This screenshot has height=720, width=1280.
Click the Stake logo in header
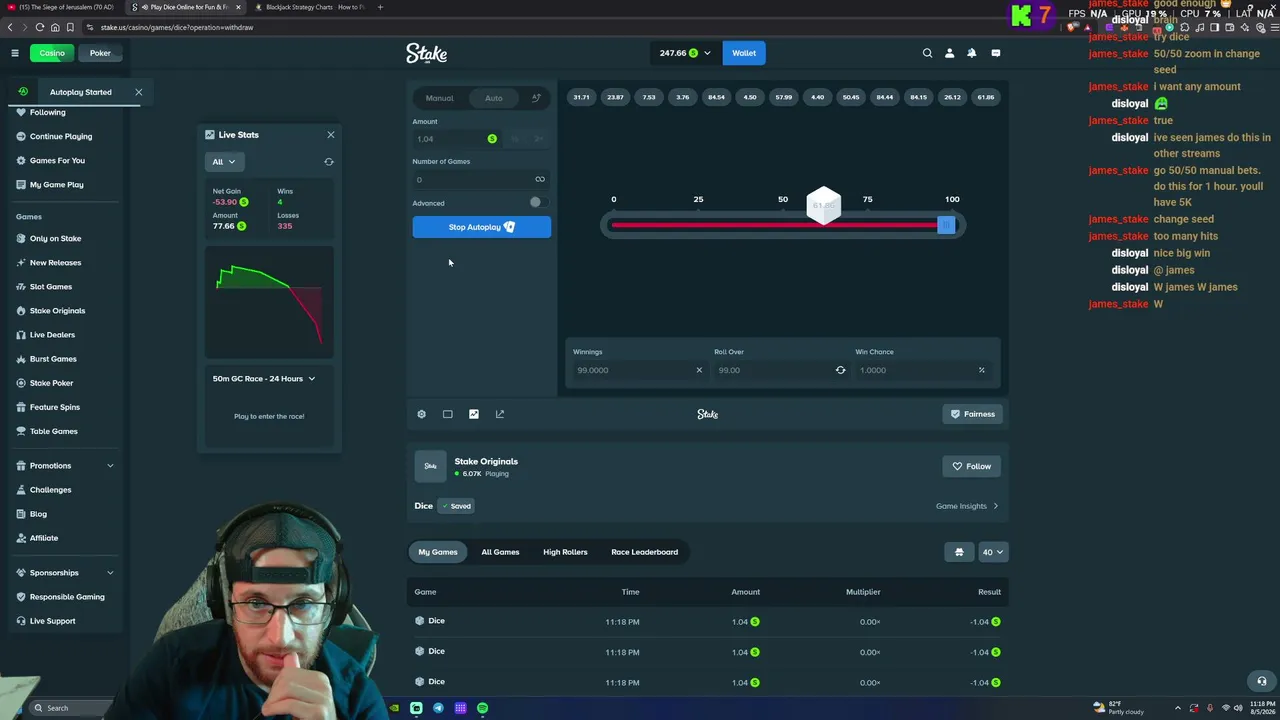(427, 53)
